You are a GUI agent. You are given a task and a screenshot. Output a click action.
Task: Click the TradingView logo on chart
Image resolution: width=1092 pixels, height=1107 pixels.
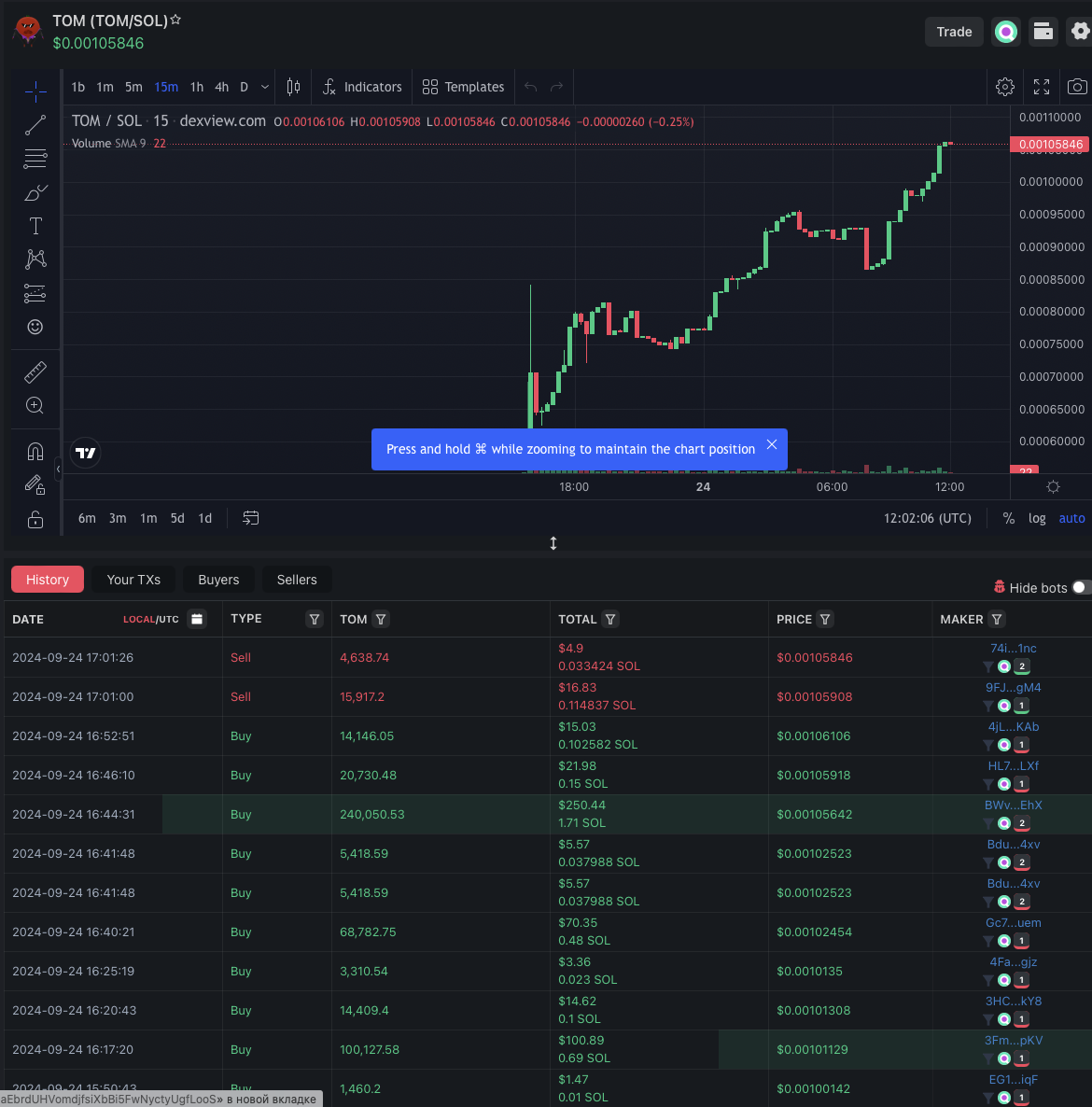click(x=86, y=453)
